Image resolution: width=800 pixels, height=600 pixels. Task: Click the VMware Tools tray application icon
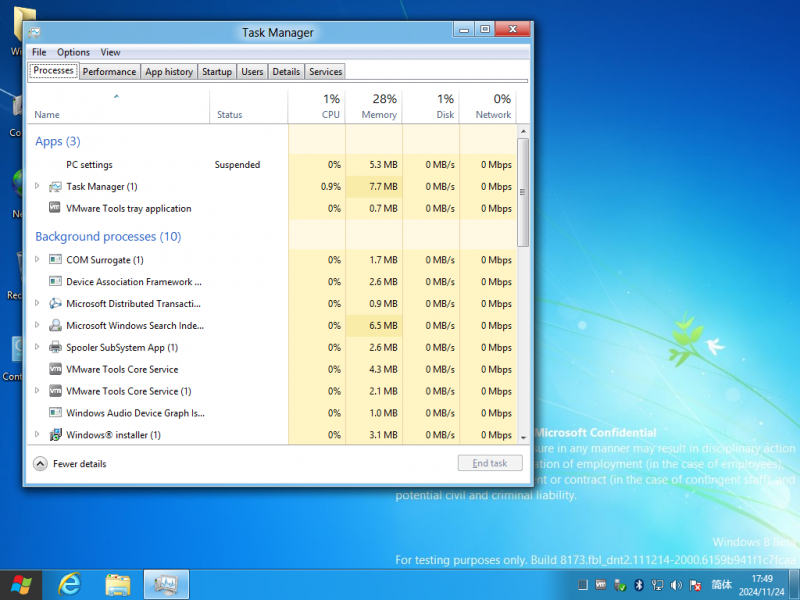coord(55,208)
